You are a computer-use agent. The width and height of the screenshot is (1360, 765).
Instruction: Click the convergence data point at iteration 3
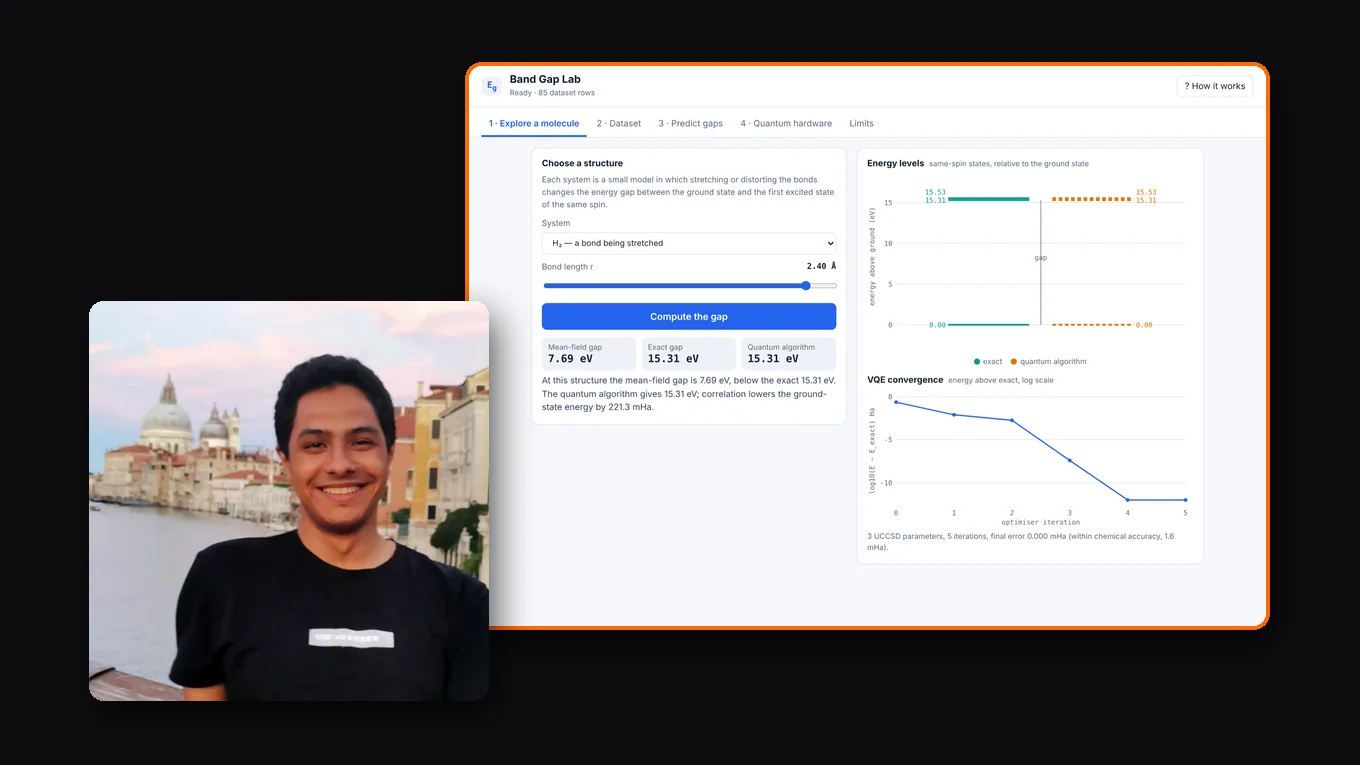[1070, 460]
